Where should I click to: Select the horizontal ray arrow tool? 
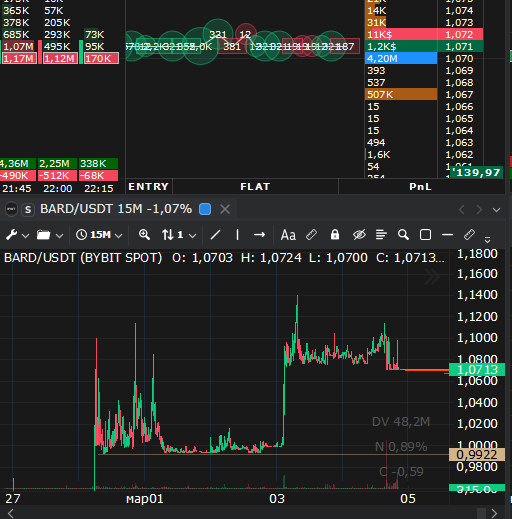[259, 235]
